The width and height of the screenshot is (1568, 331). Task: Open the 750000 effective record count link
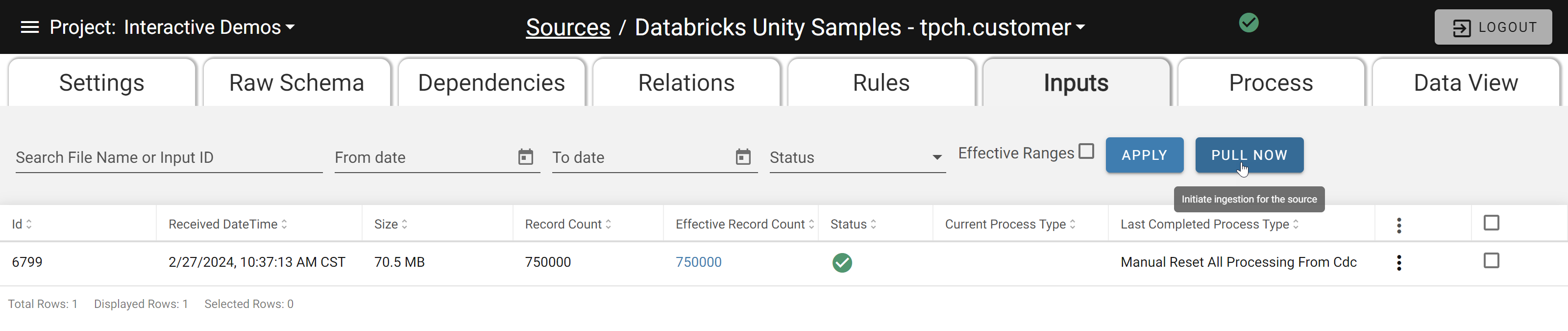698,262
